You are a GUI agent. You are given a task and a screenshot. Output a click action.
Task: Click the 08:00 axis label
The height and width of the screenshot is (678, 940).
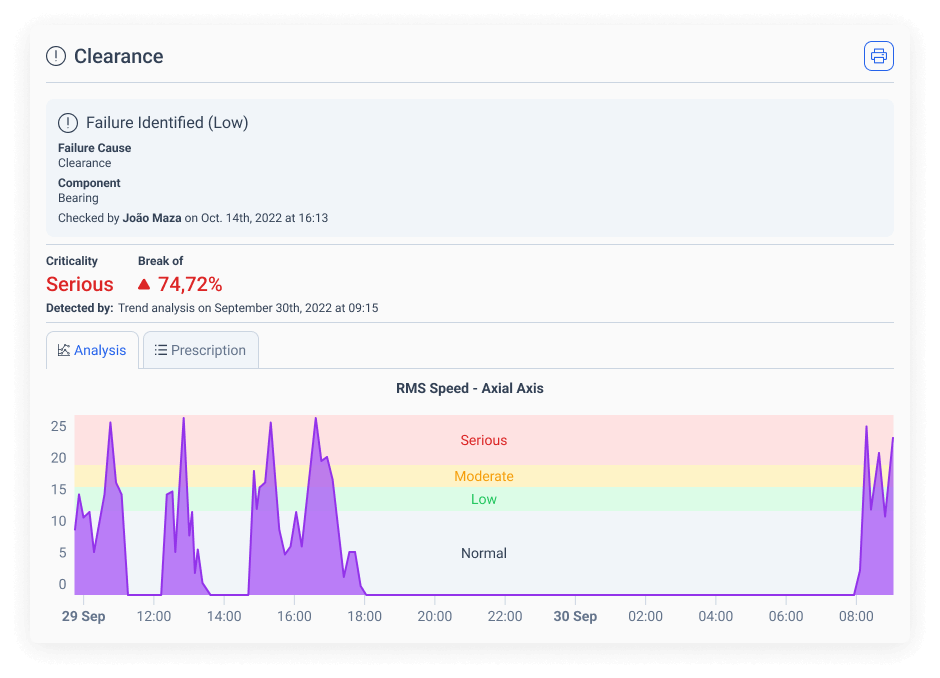point(856,616)
